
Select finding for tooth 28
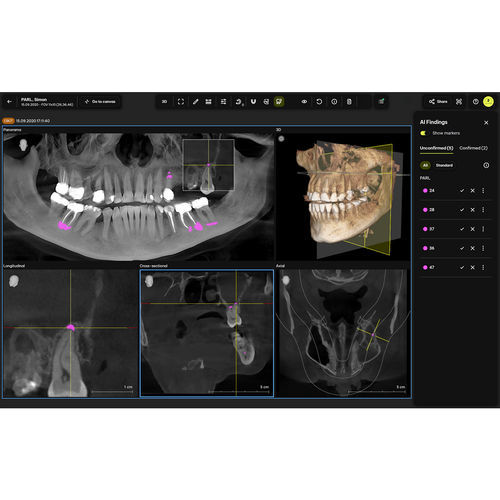[x=429, y=210]
